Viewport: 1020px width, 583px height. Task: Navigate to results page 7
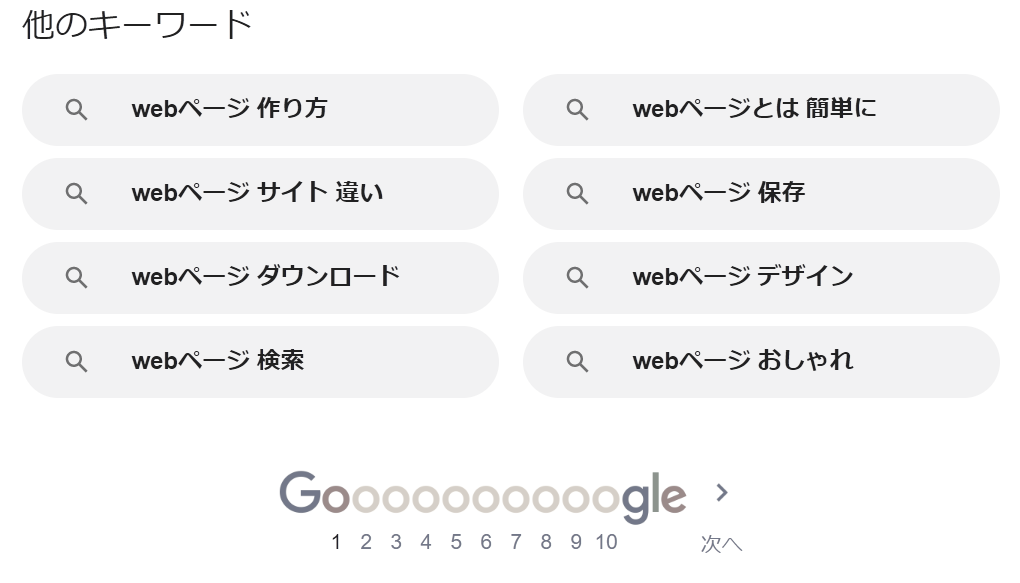click(516, 542)
